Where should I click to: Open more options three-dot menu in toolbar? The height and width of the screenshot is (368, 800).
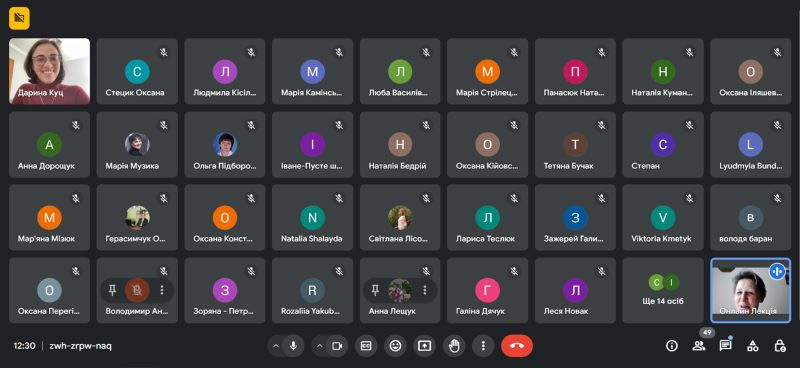point(483,346)
